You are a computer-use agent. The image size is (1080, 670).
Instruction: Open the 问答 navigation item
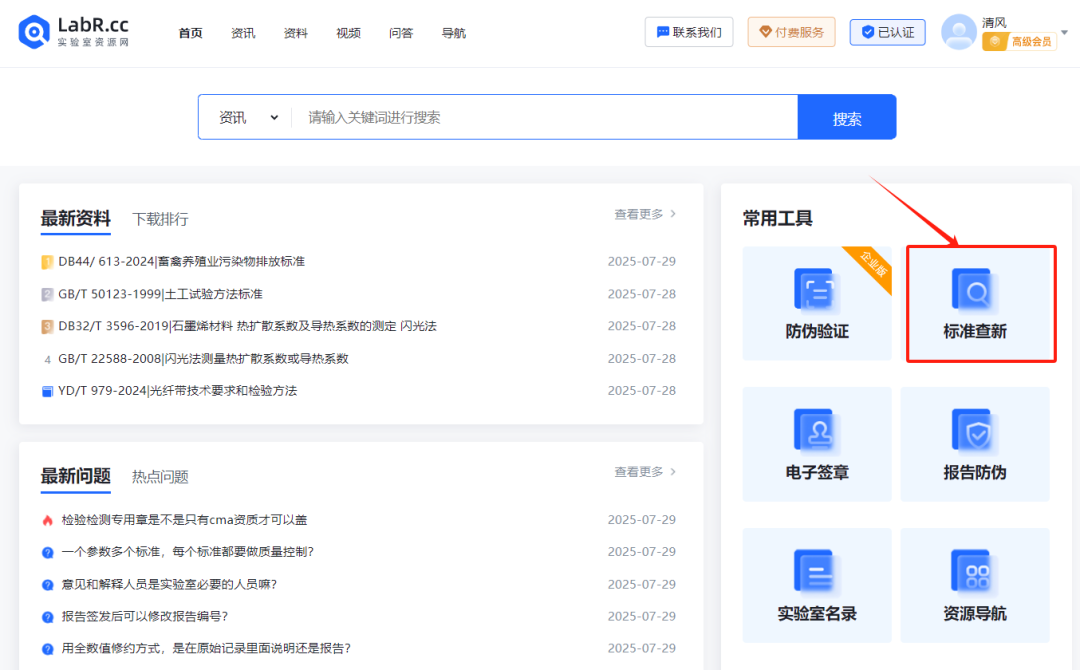pos(401,33)
